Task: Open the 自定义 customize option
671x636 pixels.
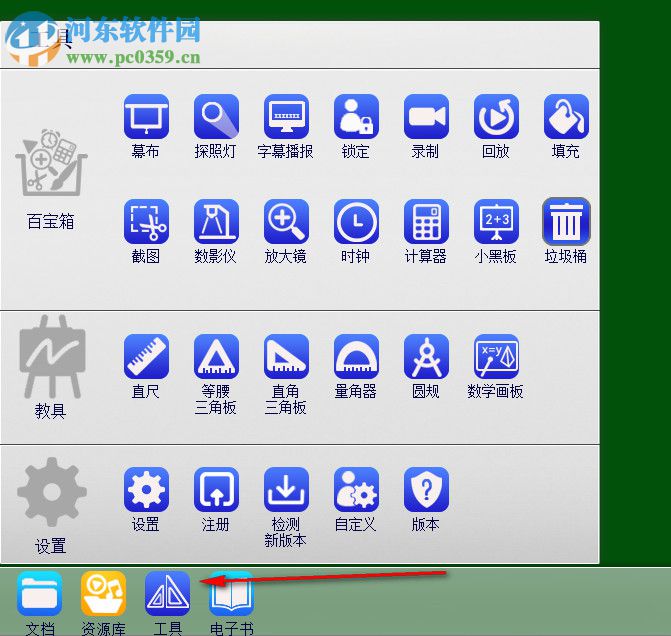Action: click(356, 490)
